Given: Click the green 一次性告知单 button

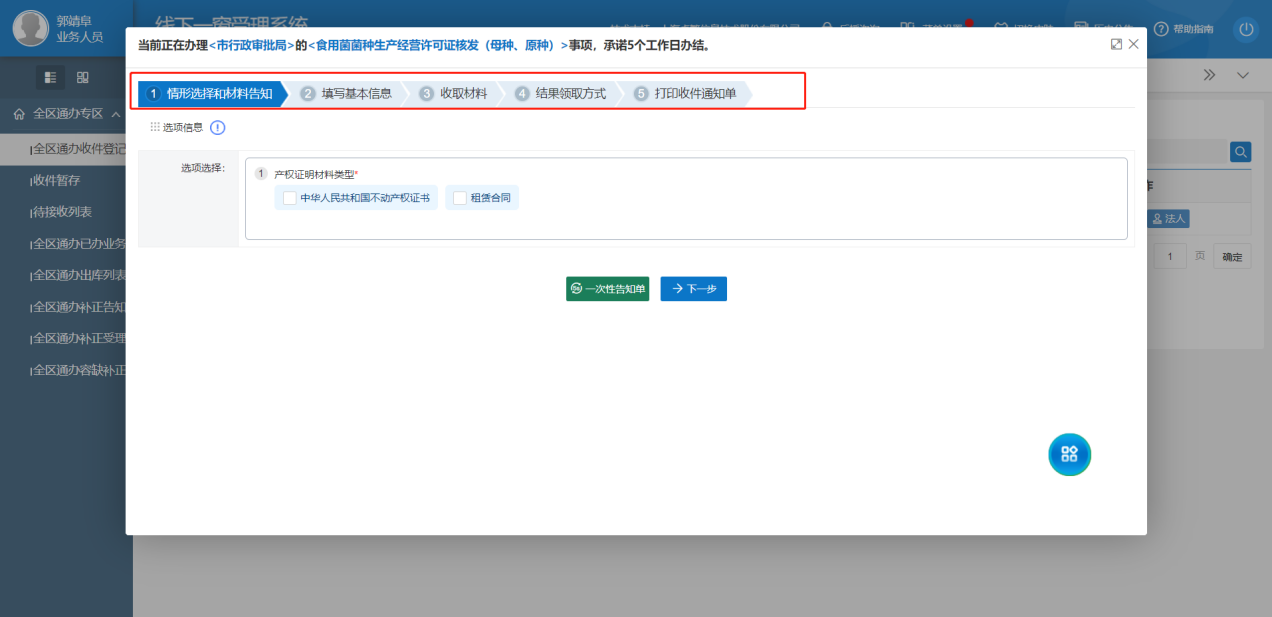Looking at the screenshot, I should pos(607,288).
